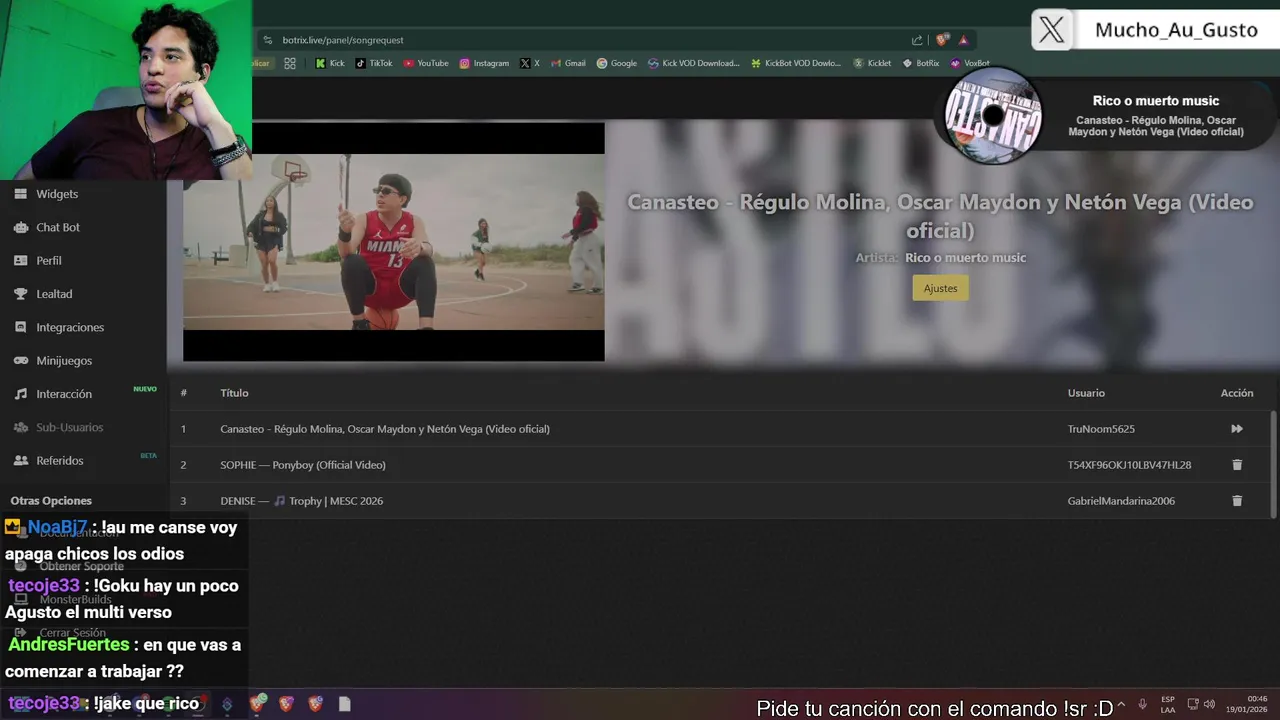This screenshot has width=1280, height=720.
Task: Click the taskbar microphone icon
Action: click(x=1143, y=704)
